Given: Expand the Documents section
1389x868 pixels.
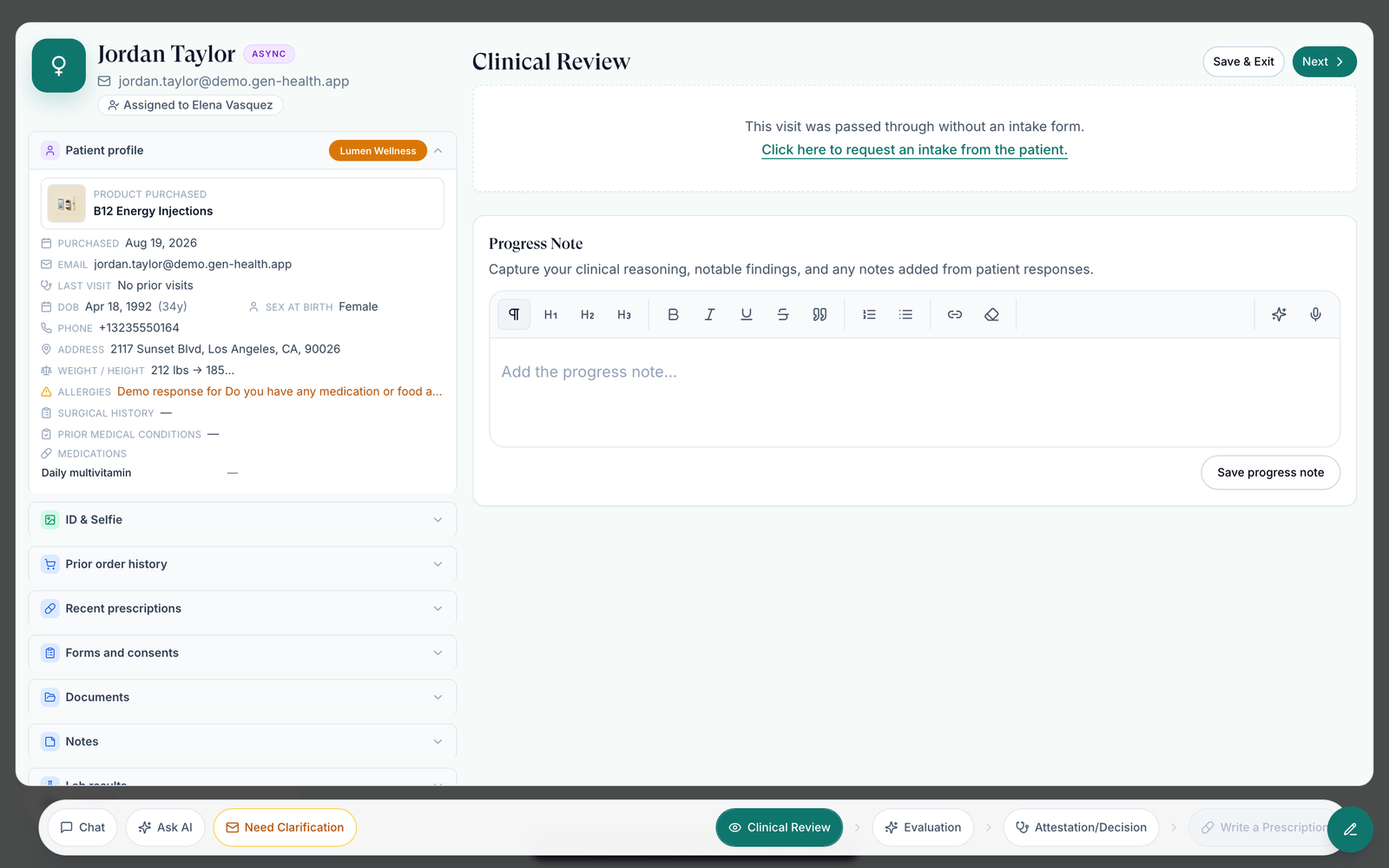Looking at the screenshot, I should coord(243,697).
